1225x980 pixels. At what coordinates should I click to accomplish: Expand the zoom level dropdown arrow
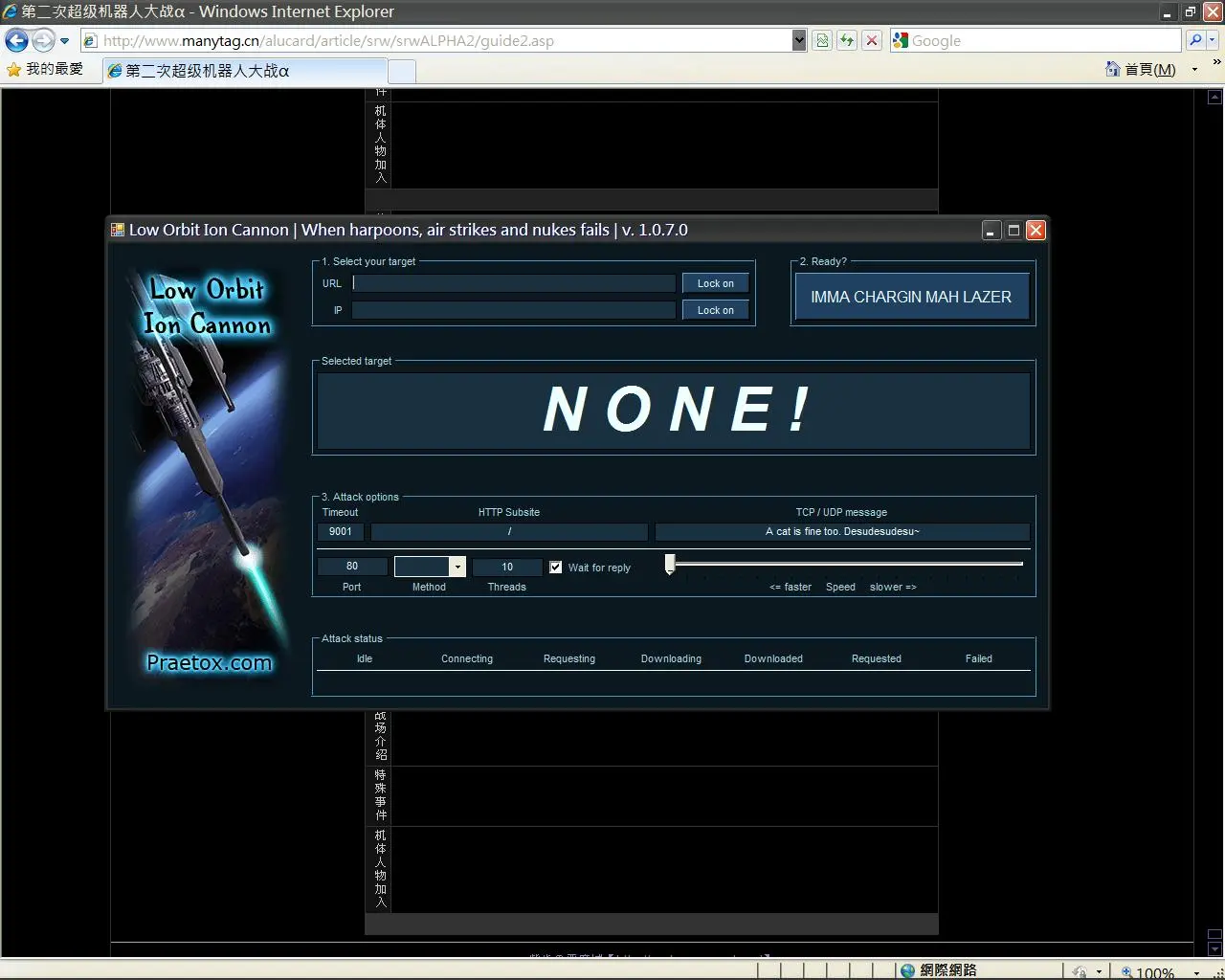[1196, 972]
